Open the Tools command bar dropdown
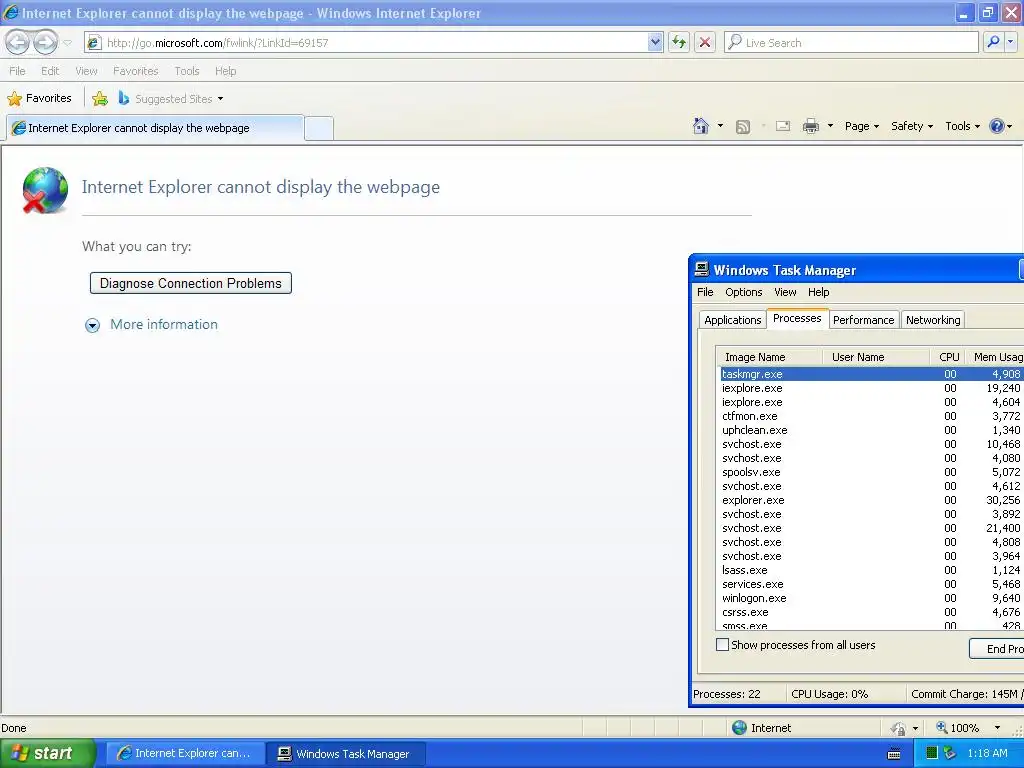 962,126
